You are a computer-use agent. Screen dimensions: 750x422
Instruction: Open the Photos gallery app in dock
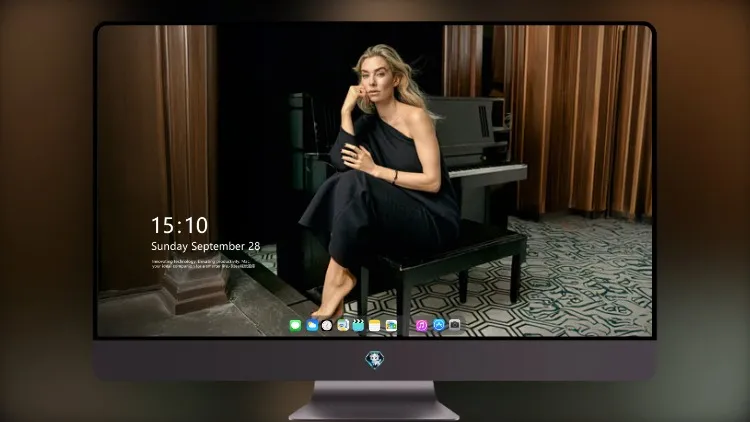tap(391, 326)
